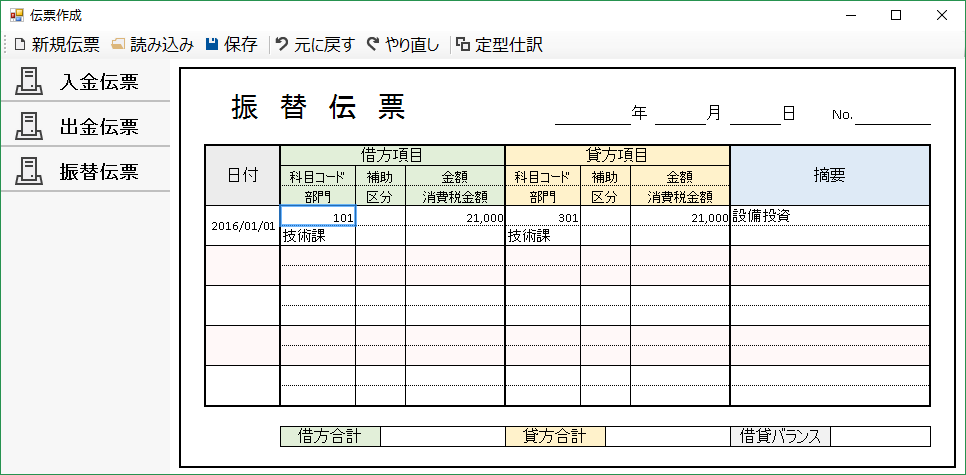Click the 読み込み folder icon
The image size is (966, 475).
pos(118,44)
